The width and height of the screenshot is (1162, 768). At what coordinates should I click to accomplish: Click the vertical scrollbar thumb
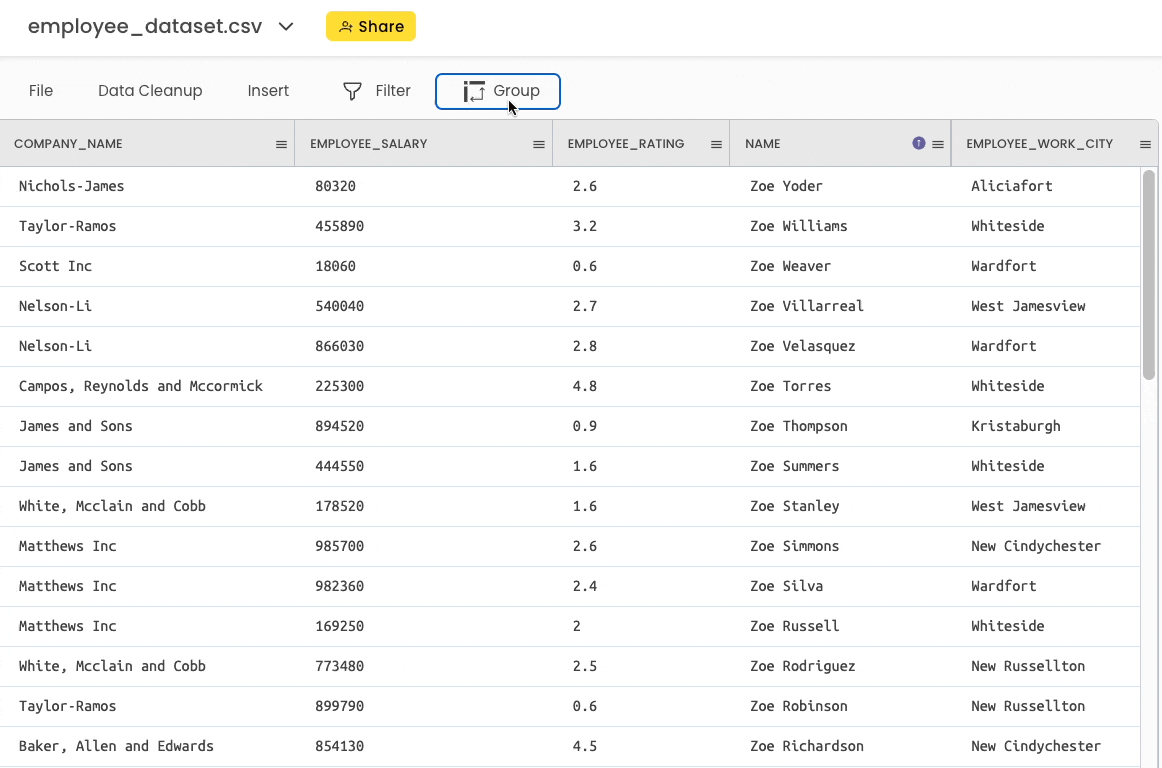tap(1149, 275)
